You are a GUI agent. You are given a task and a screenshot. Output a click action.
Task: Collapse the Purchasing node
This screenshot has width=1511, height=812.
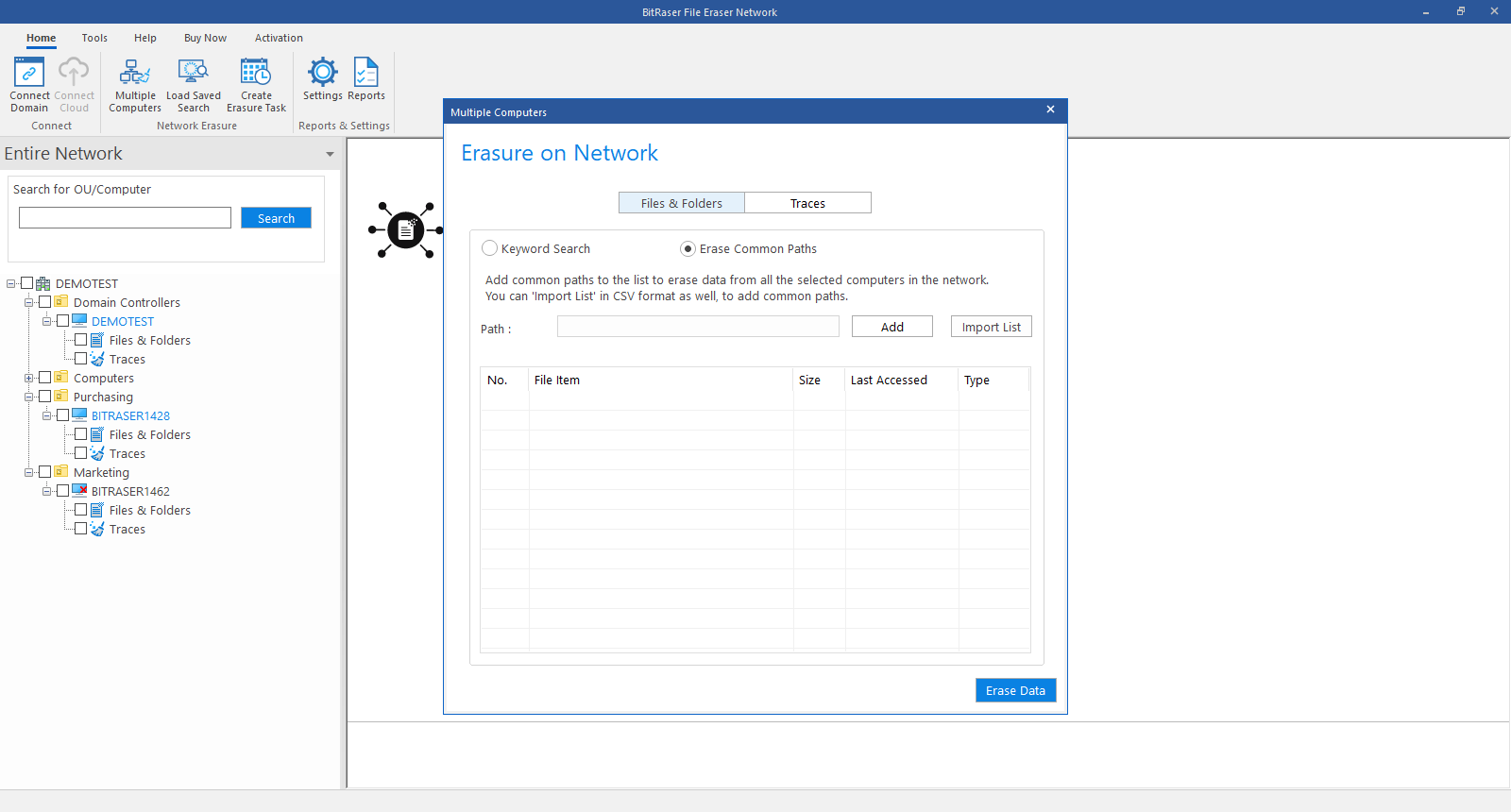28,397
